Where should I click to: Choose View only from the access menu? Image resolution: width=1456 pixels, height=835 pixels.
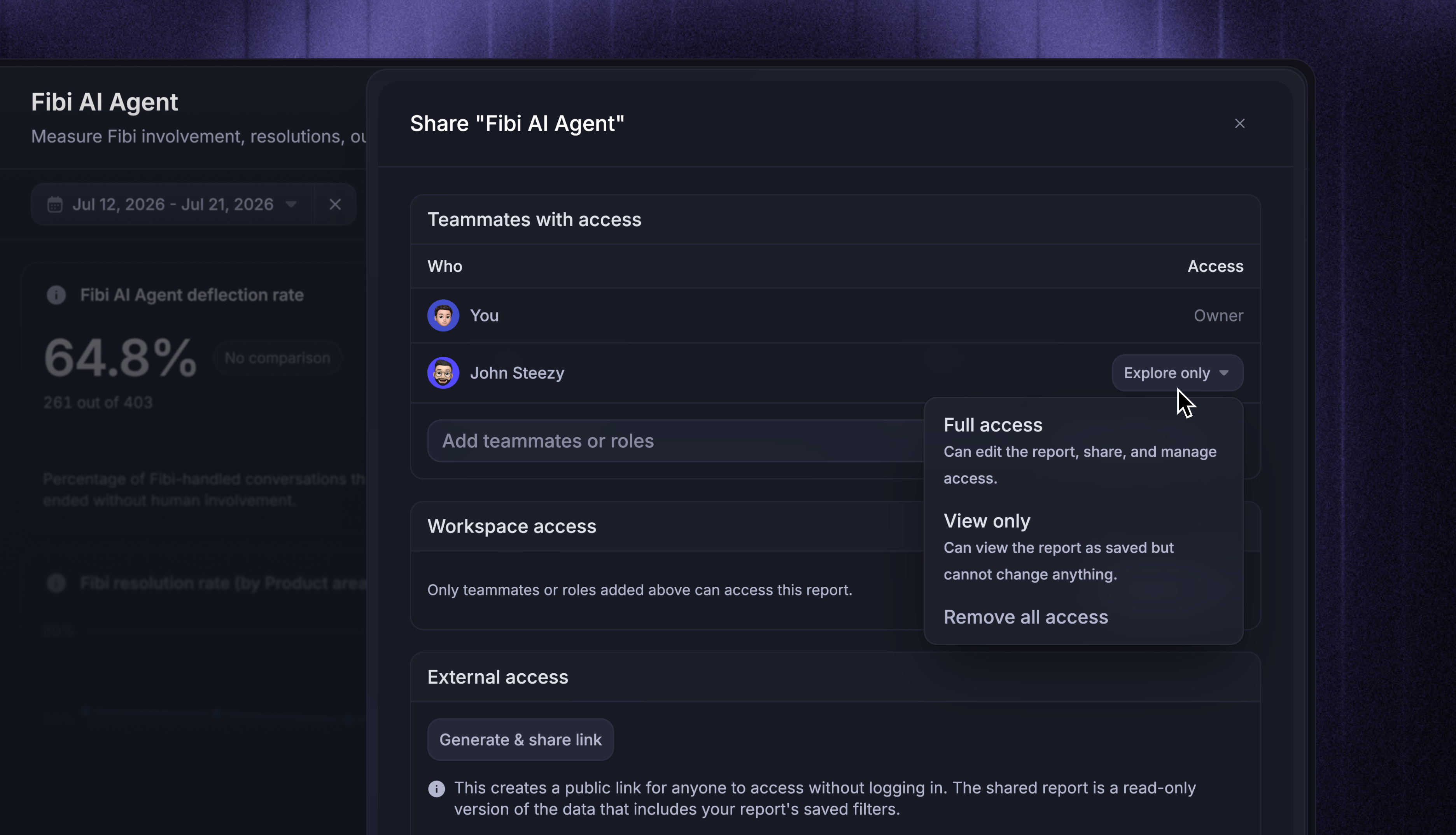(1083, 546)
